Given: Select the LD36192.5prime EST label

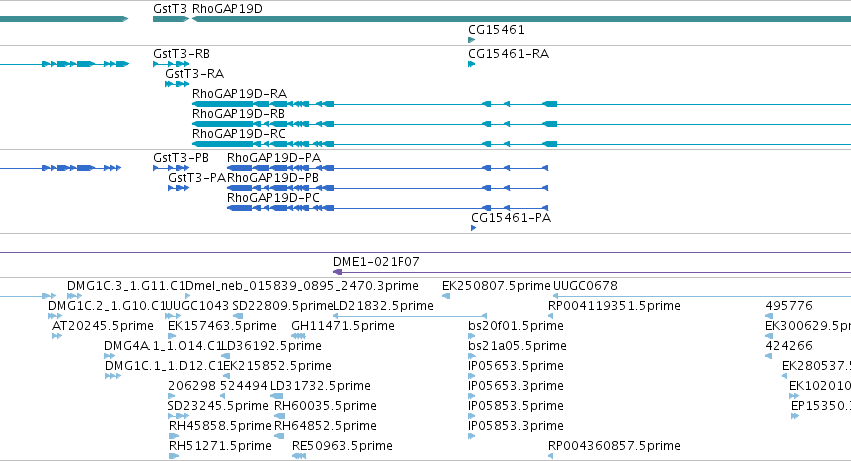Looking at the screenshot, I should click(x=271, y=346).
